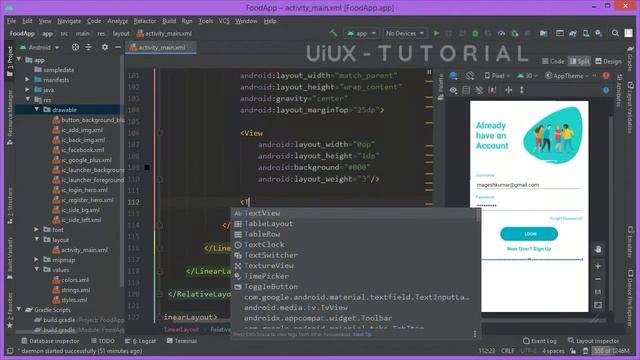Click the autocomplete list scrollbar

pyautogui.click(x=478, y=215)
